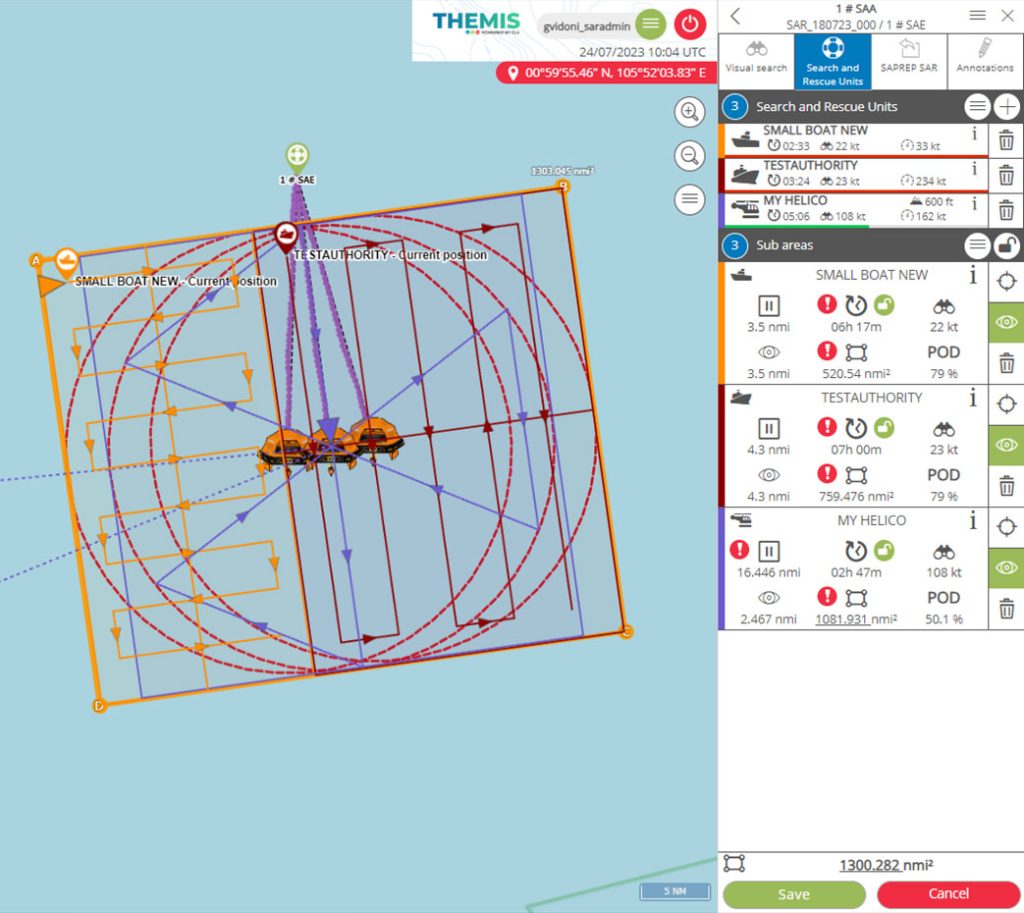
Task: Click the red power logout button
Action: coord(690,23)
